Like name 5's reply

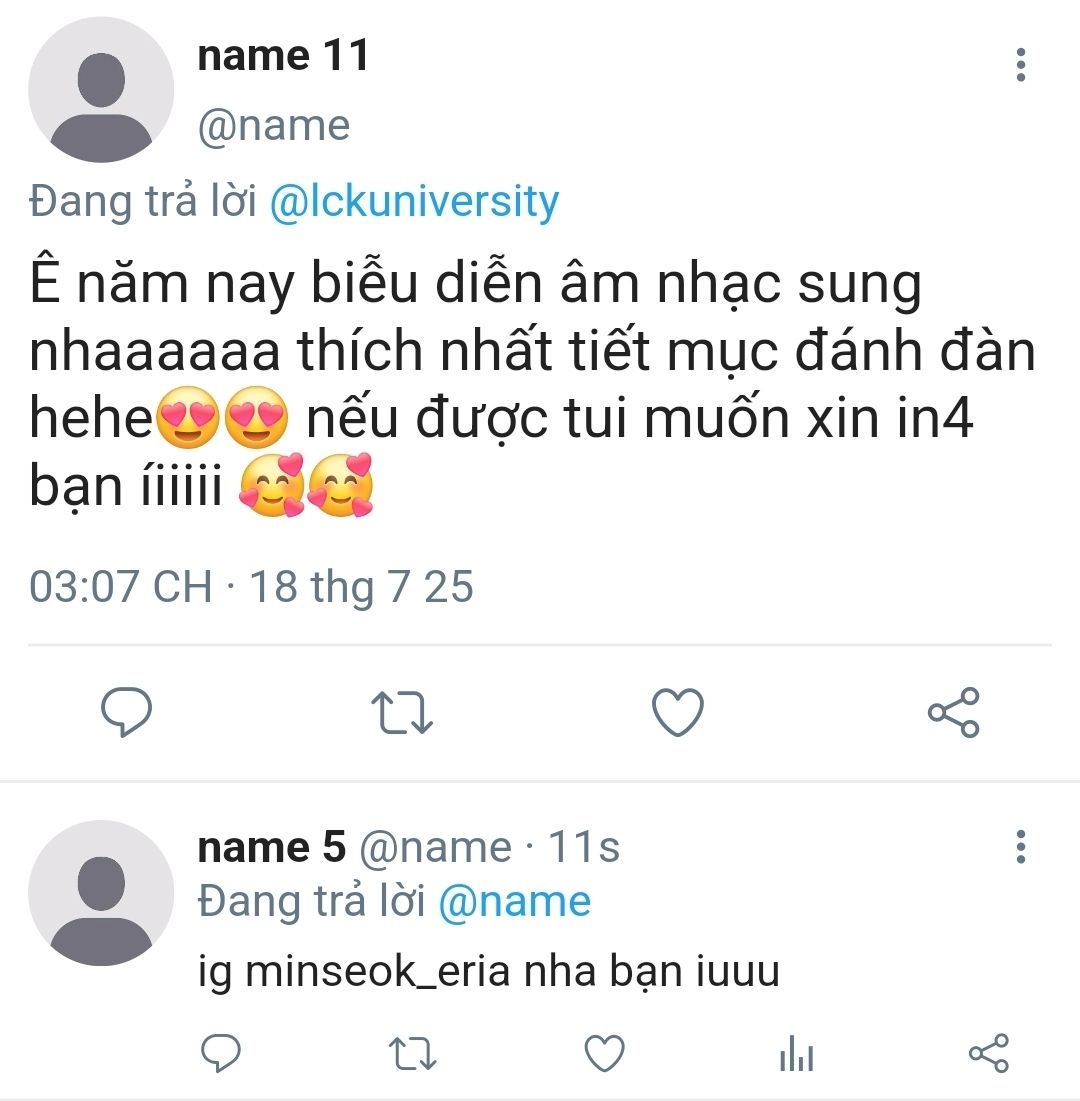604,1054
